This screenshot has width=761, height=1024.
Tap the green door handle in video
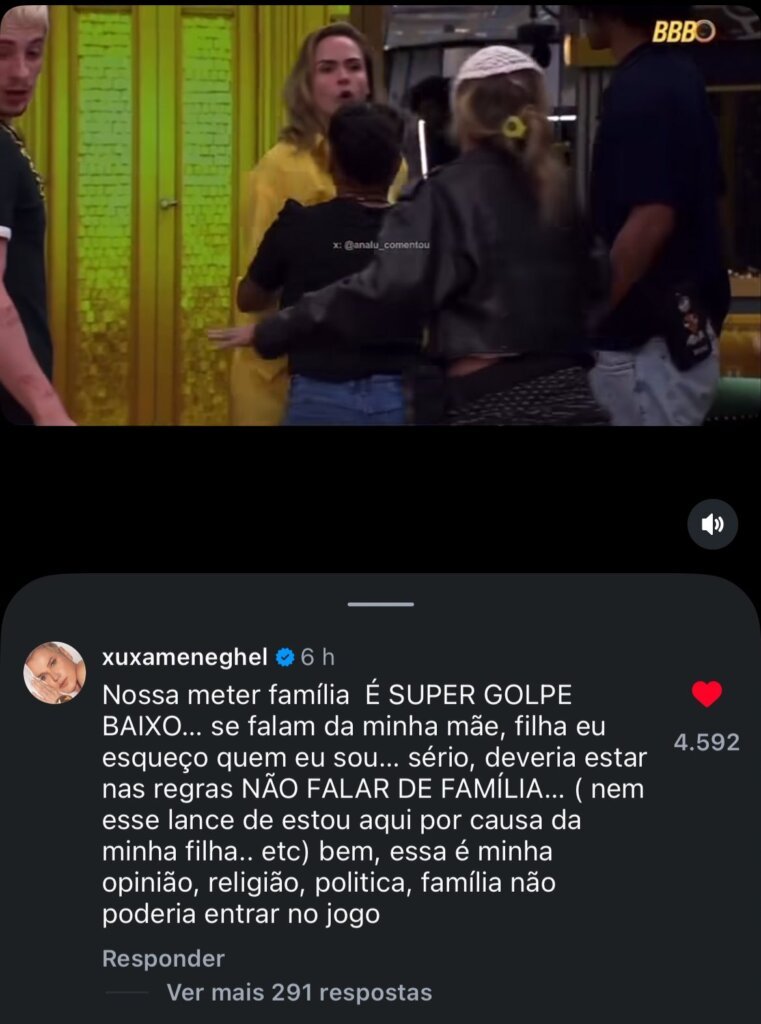(x=169, y=204)
